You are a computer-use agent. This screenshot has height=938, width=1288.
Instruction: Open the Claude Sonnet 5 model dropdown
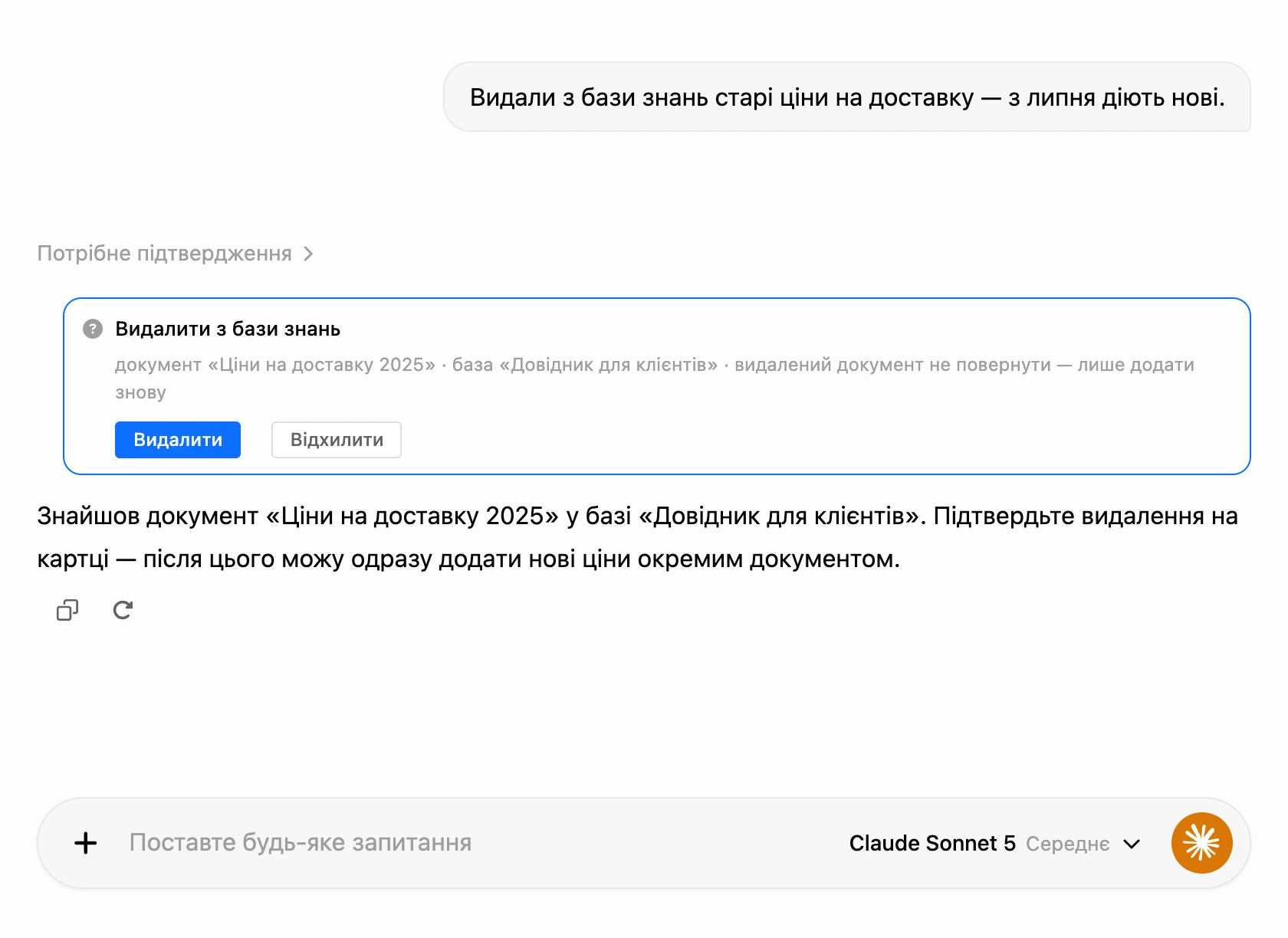pyautogui.click(x=994, y=843)
